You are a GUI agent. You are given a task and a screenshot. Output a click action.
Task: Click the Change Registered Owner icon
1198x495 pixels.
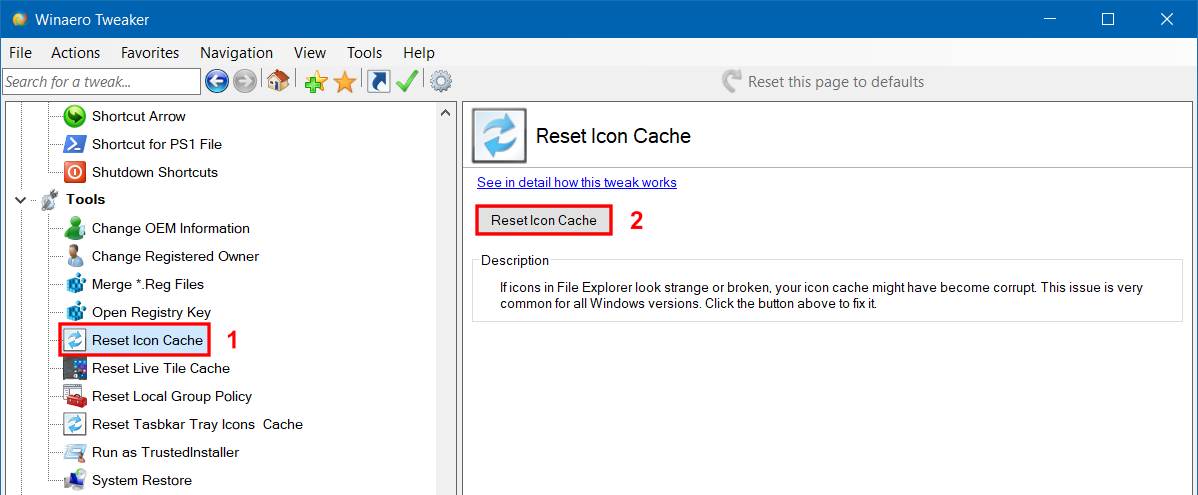(x=75, y=256)
